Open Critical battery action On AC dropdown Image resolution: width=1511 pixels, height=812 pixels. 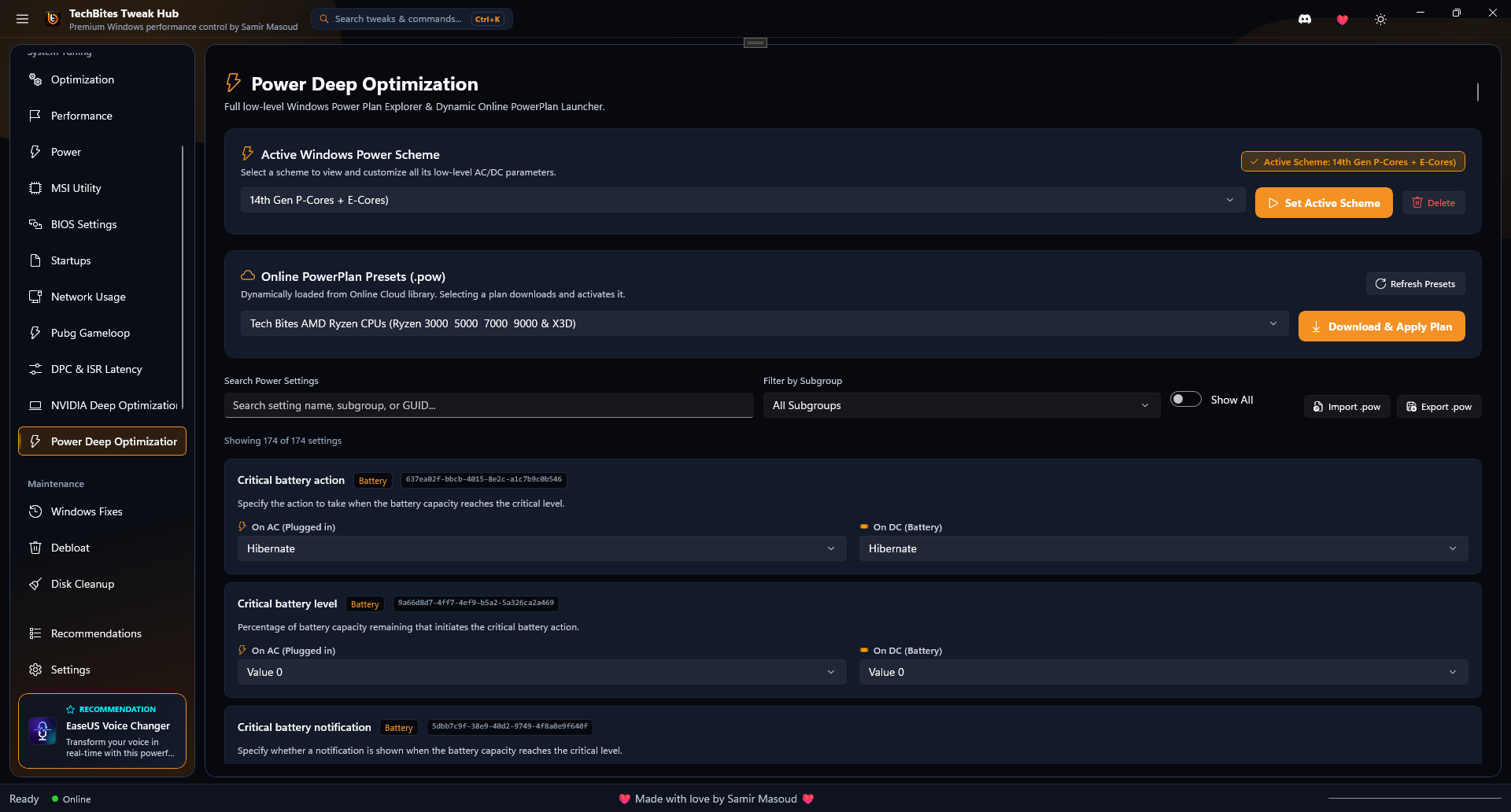542,548
